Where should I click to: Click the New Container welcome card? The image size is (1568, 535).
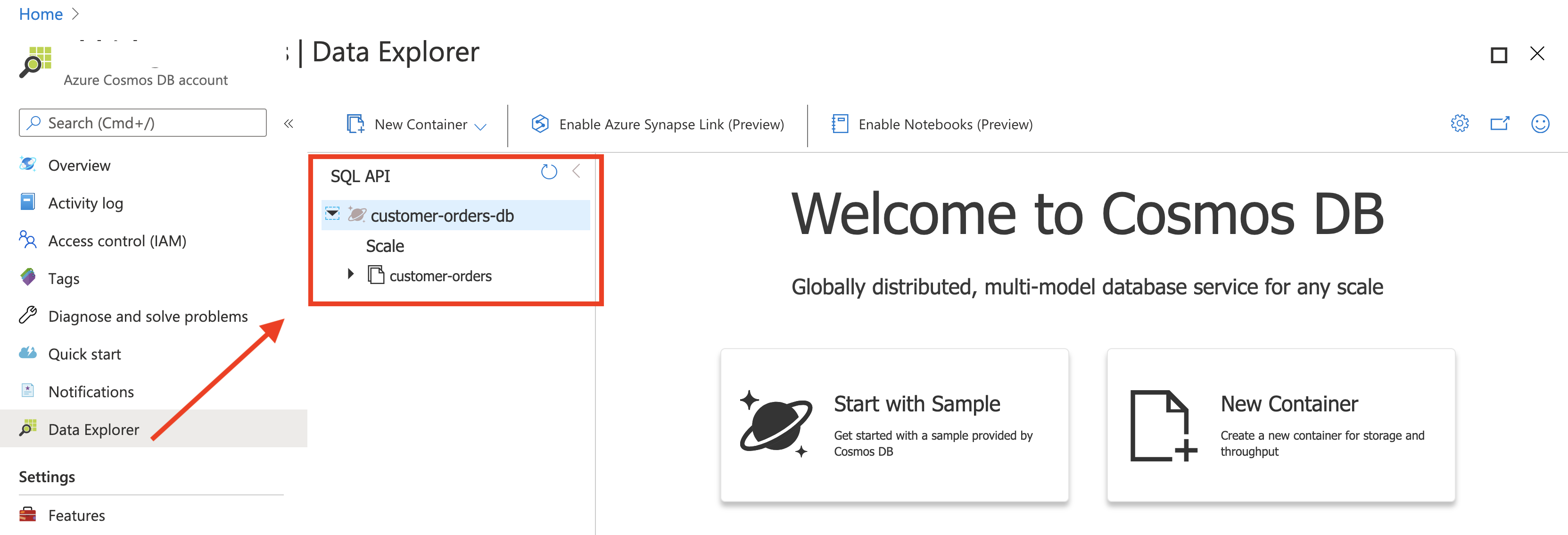pyautogui.click(x=1280, y=425)
